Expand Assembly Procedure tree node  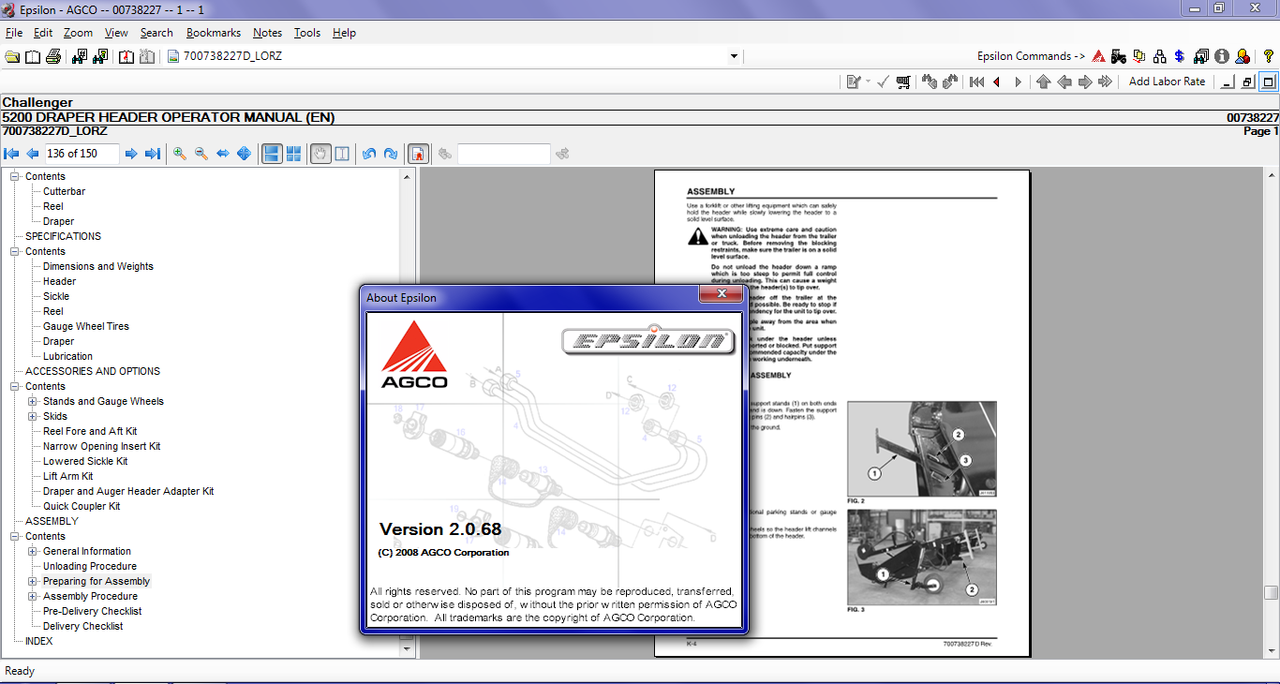point(33,596)
